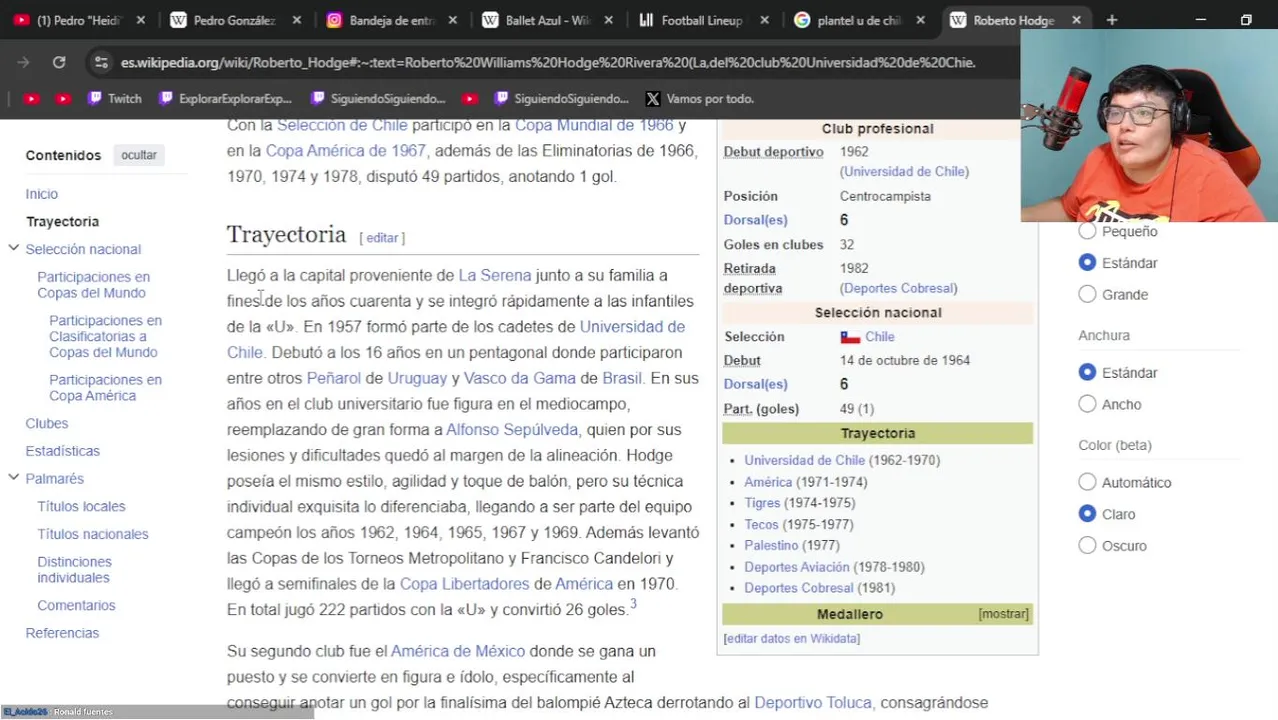Image resolution: width=1278 pixels, height=720 pixels.
Task: Select the Ancho width option
Action: point(1087,405)
